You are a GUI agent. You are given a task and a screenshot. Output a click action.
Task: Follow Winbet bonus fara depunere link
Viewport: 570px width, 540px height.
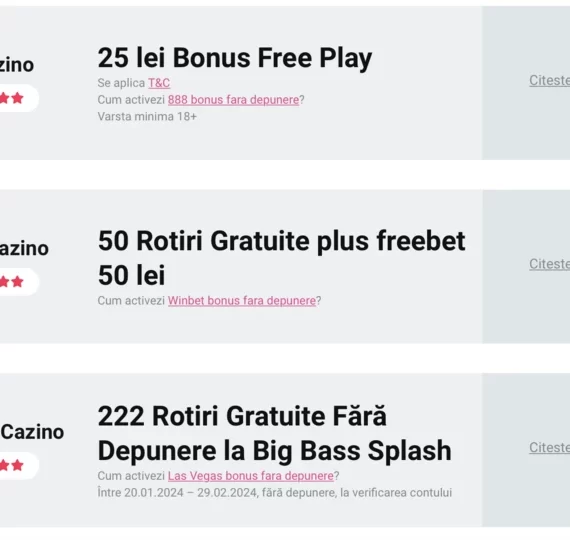pyautogui.click(x=242, y=301)
